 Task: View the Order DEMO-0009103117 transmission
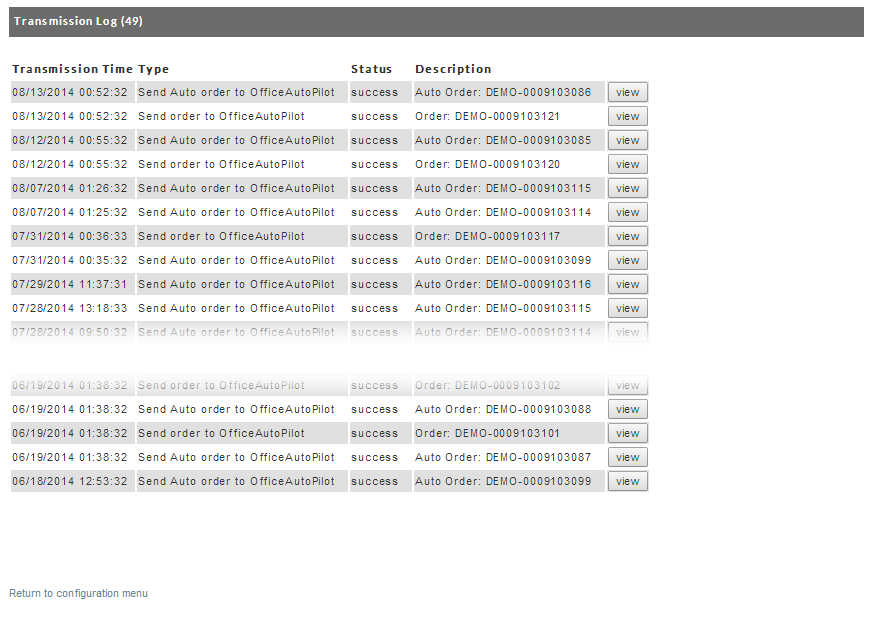click(627, 236)
